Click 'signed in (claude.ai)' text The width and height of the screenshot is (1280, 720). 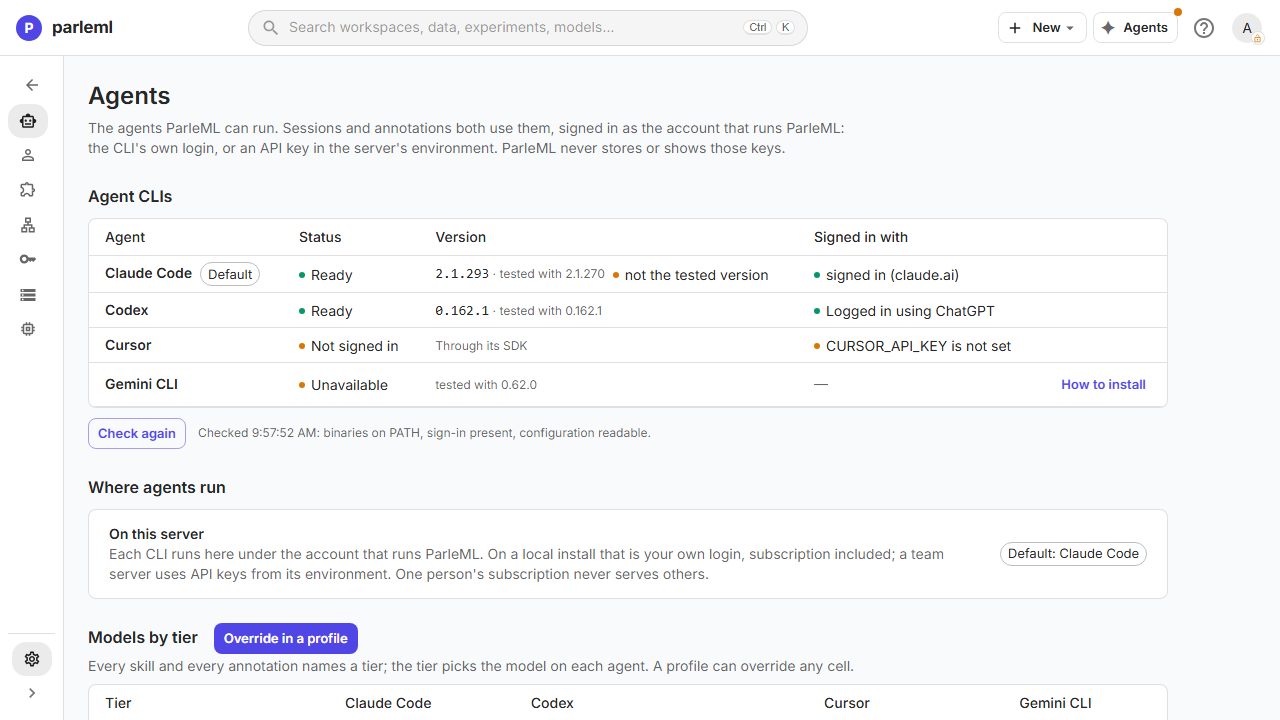[x=892, y=275]
